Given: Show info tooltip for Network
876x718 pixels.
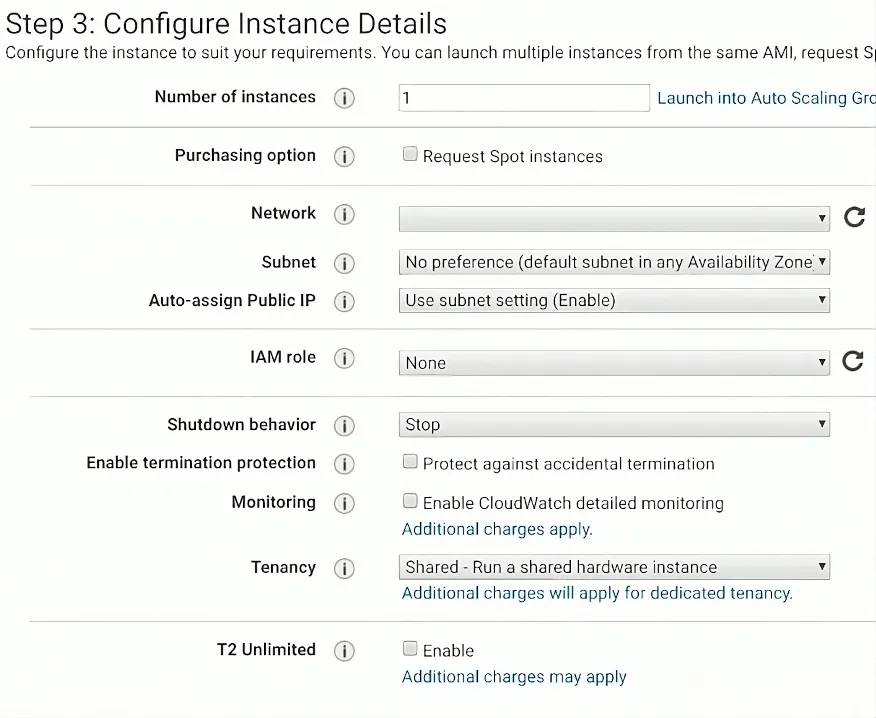Looking at the screenshot, I should click(x=344, y=214).
